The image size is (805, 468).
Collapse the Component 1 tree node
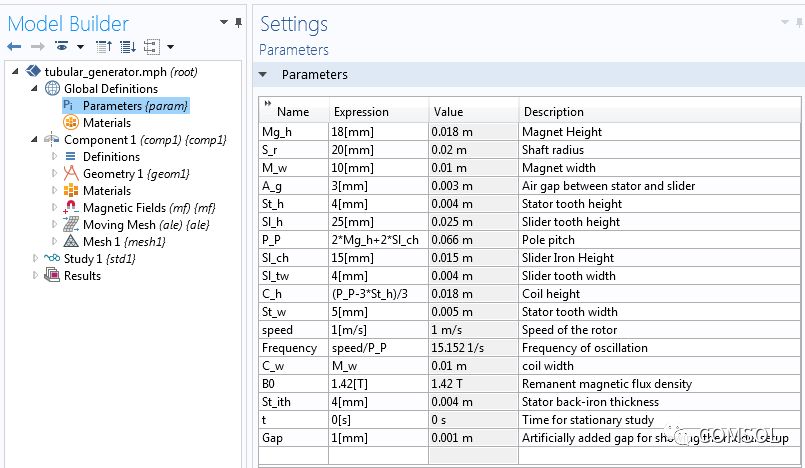click(x=38, y=140)
